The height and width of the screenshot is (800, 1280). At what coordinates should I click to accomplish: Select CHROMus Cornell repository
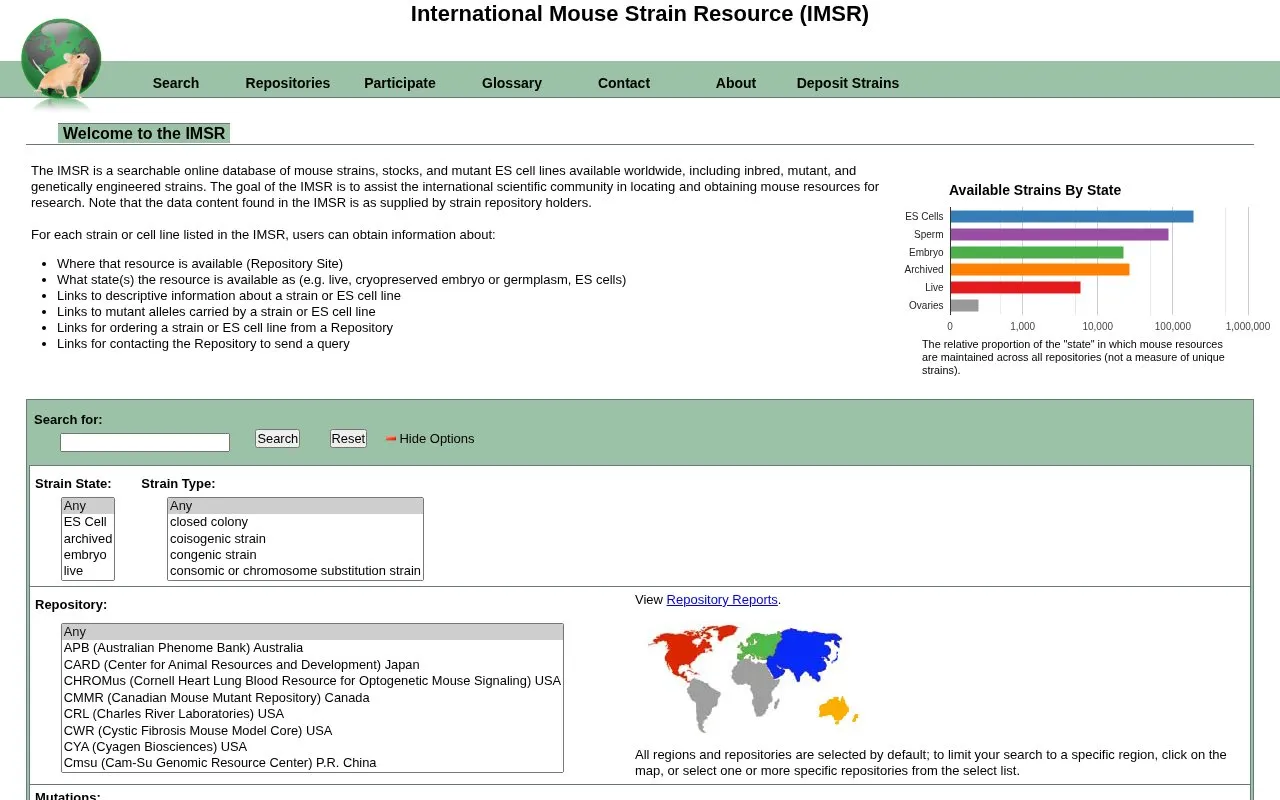tap(312, 681)
